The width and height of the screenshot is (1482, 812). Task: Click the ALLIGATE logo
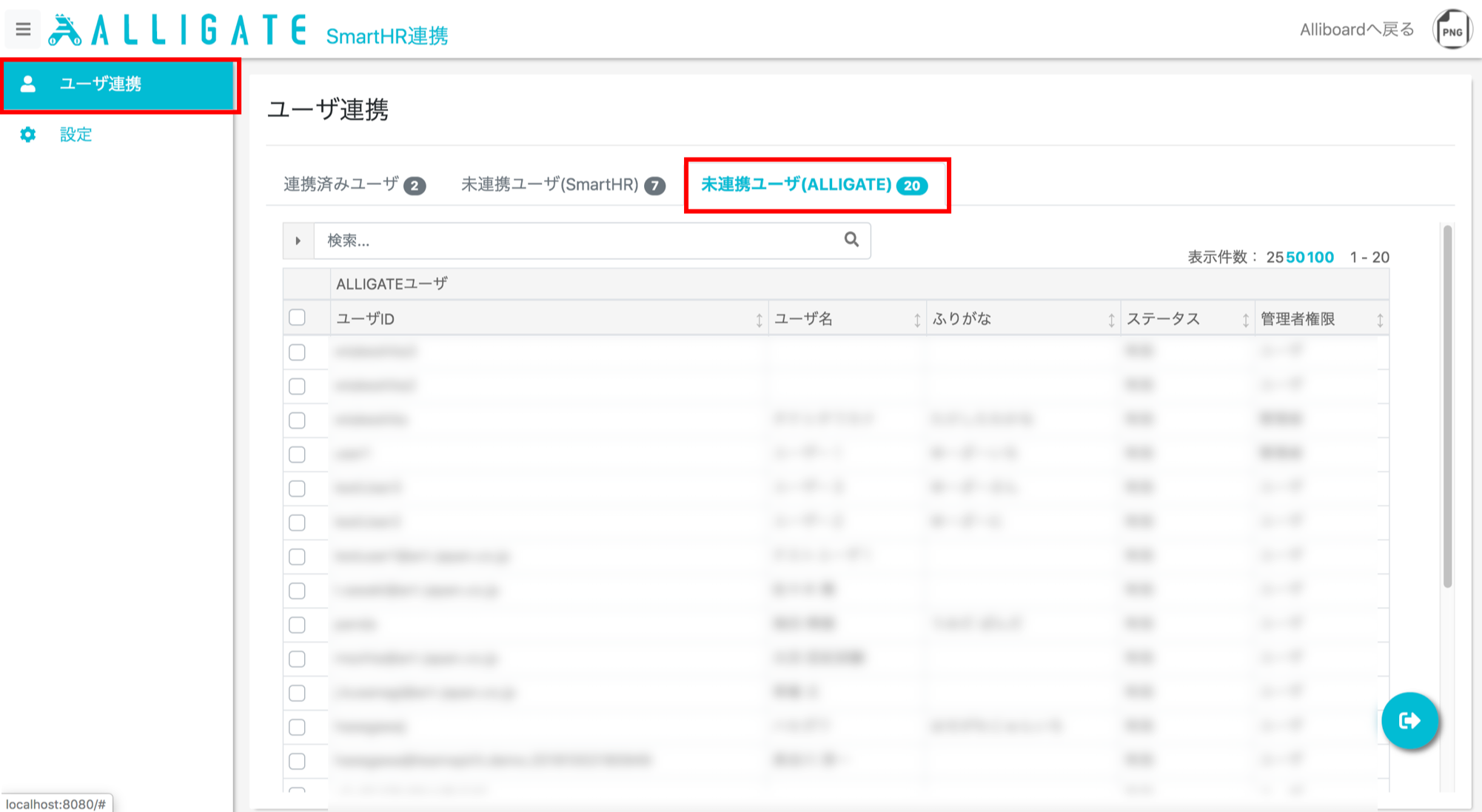tap(178, 30)
